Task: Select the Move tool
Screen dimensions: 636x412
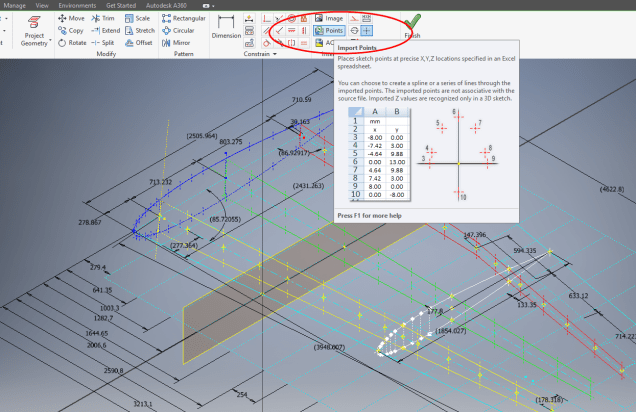Action: coord(70,18)
